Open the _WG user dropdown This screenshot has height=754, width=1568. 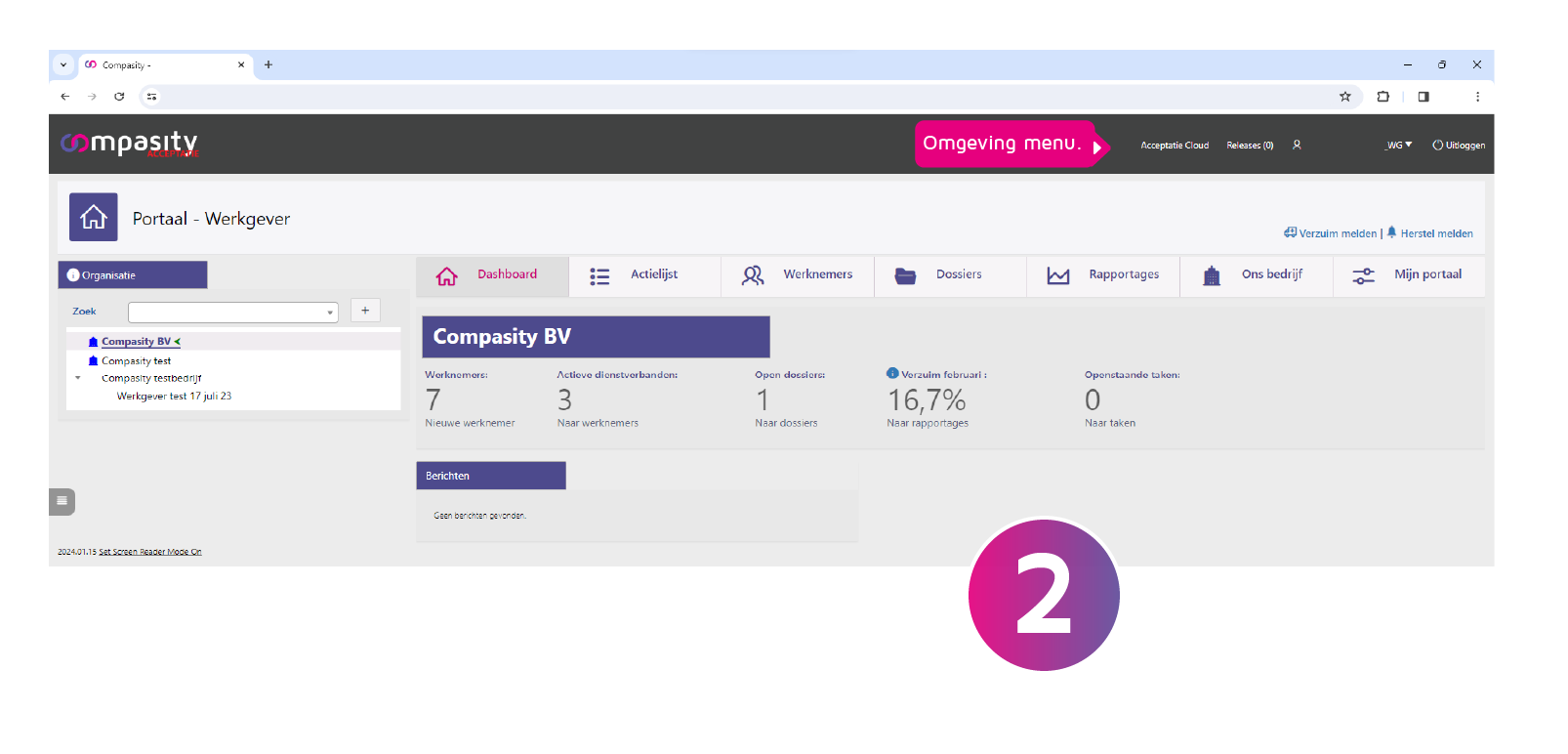click(1398, 146)
